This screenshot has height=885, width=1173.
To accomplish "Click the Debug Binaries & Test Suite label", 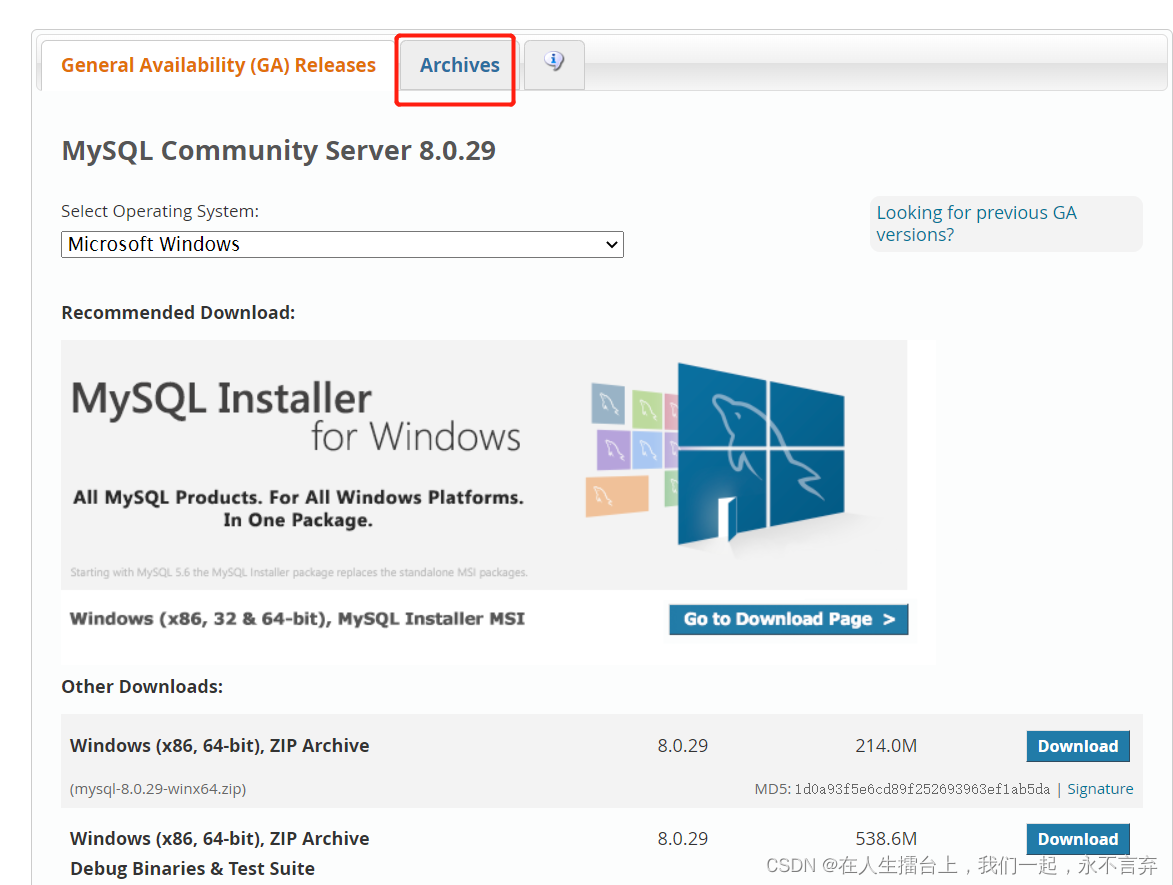I will pyautogui.click(x=192, y=869).
